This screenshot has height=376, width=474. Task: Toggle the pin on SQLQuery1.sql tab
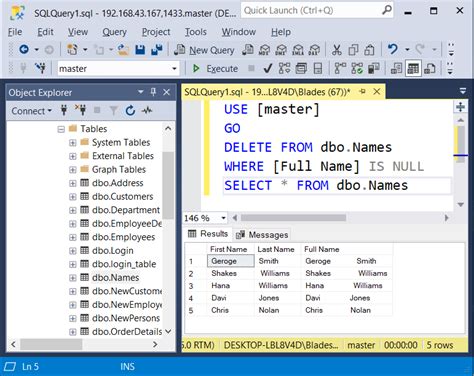coord(363,92)
